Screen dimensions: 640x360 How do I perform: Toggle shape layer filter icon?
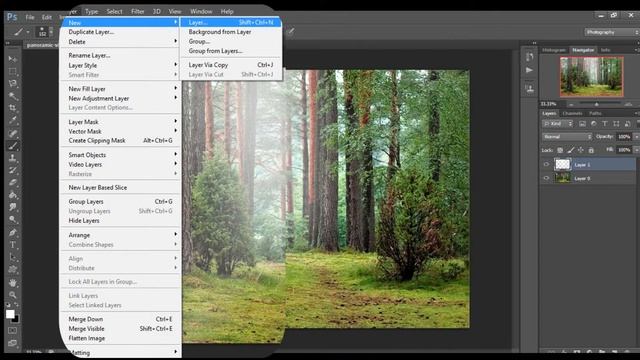[616, 124]
